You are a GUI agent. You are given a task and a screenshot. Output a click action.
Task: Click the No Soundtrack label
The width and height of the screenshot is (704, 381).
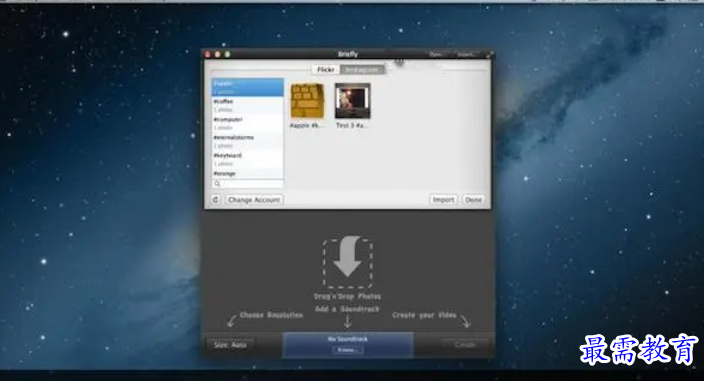pyautogui.click(x=348, y=339)
